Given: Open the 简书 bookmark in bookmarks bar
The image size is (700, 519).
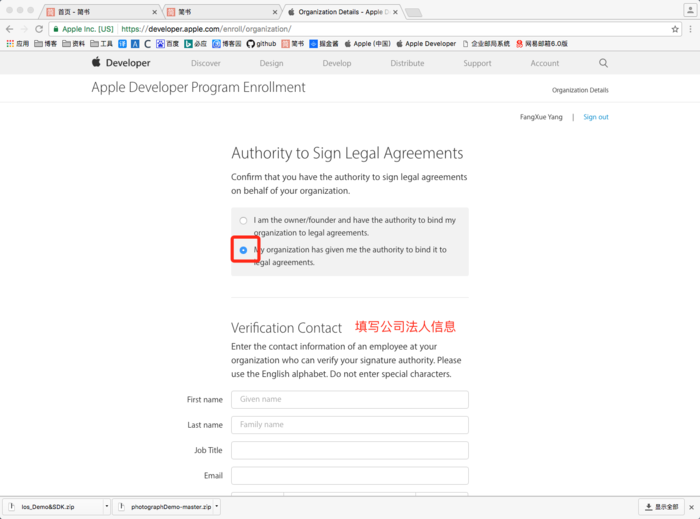Looking at the screenshot, I should 292,44.
